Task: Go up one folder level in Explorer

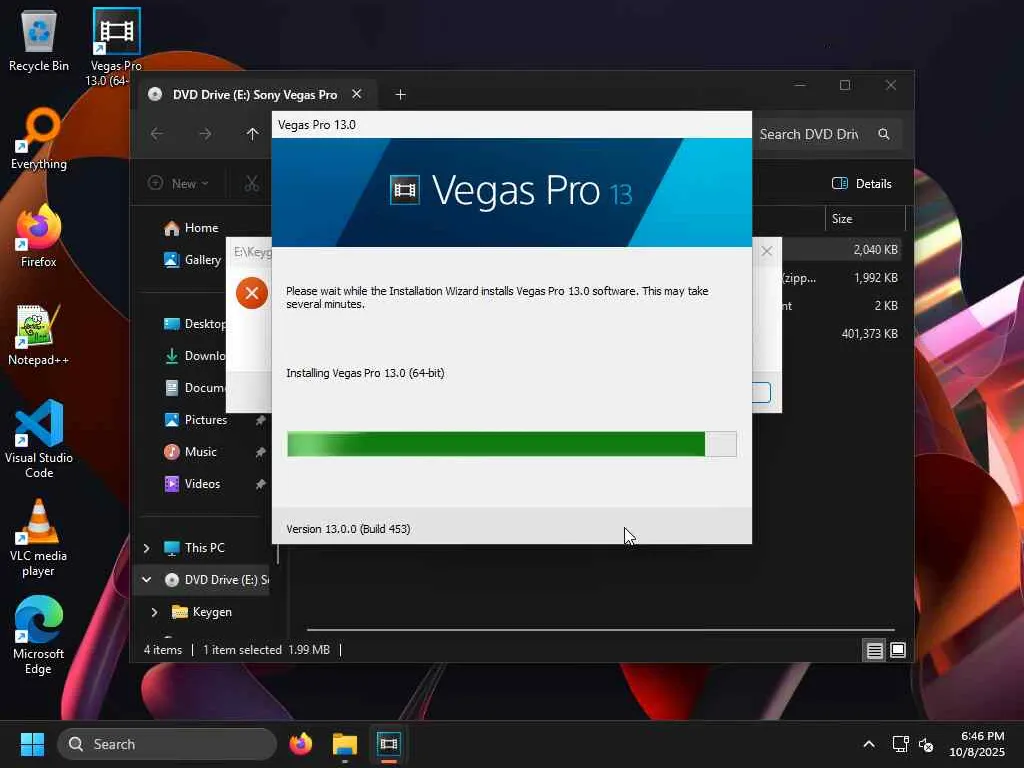Action: pyautogui.click(x=252, y=134)
